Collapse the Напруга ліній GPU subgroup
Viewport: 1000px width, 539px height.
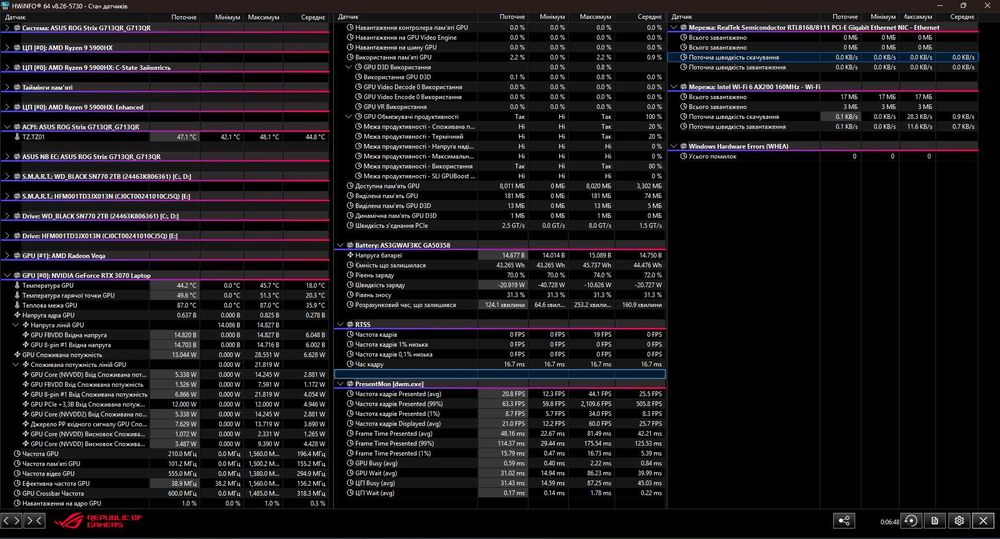[x=16, y=325]
